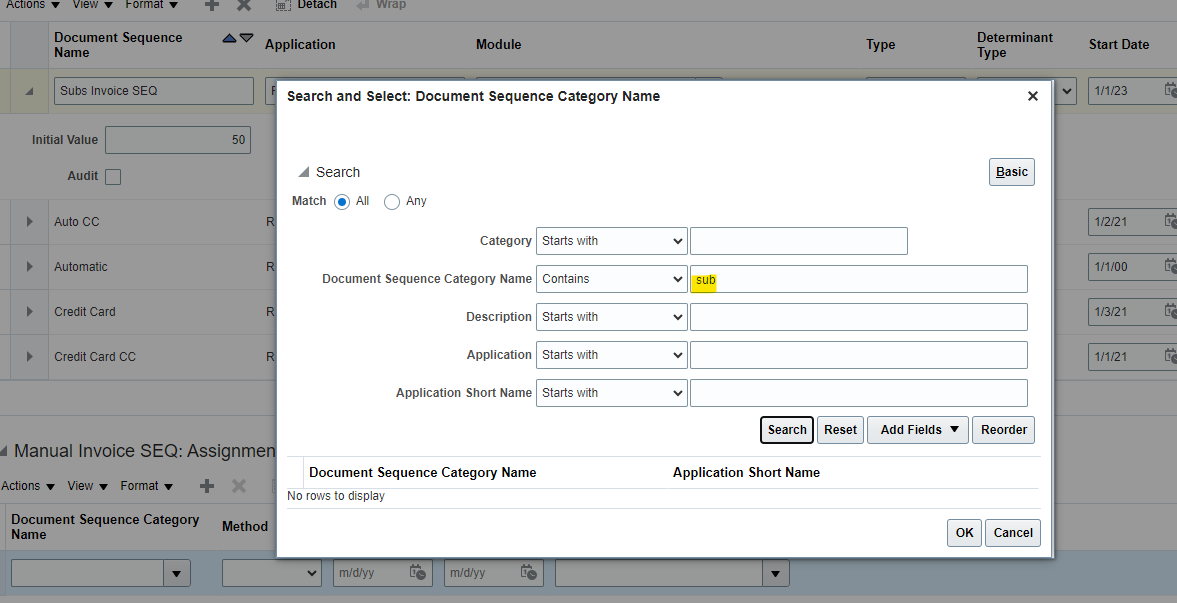This screenshot has height=603, width=1177.
Task: Click the Reset button to clear search fields
Action: 840,430
